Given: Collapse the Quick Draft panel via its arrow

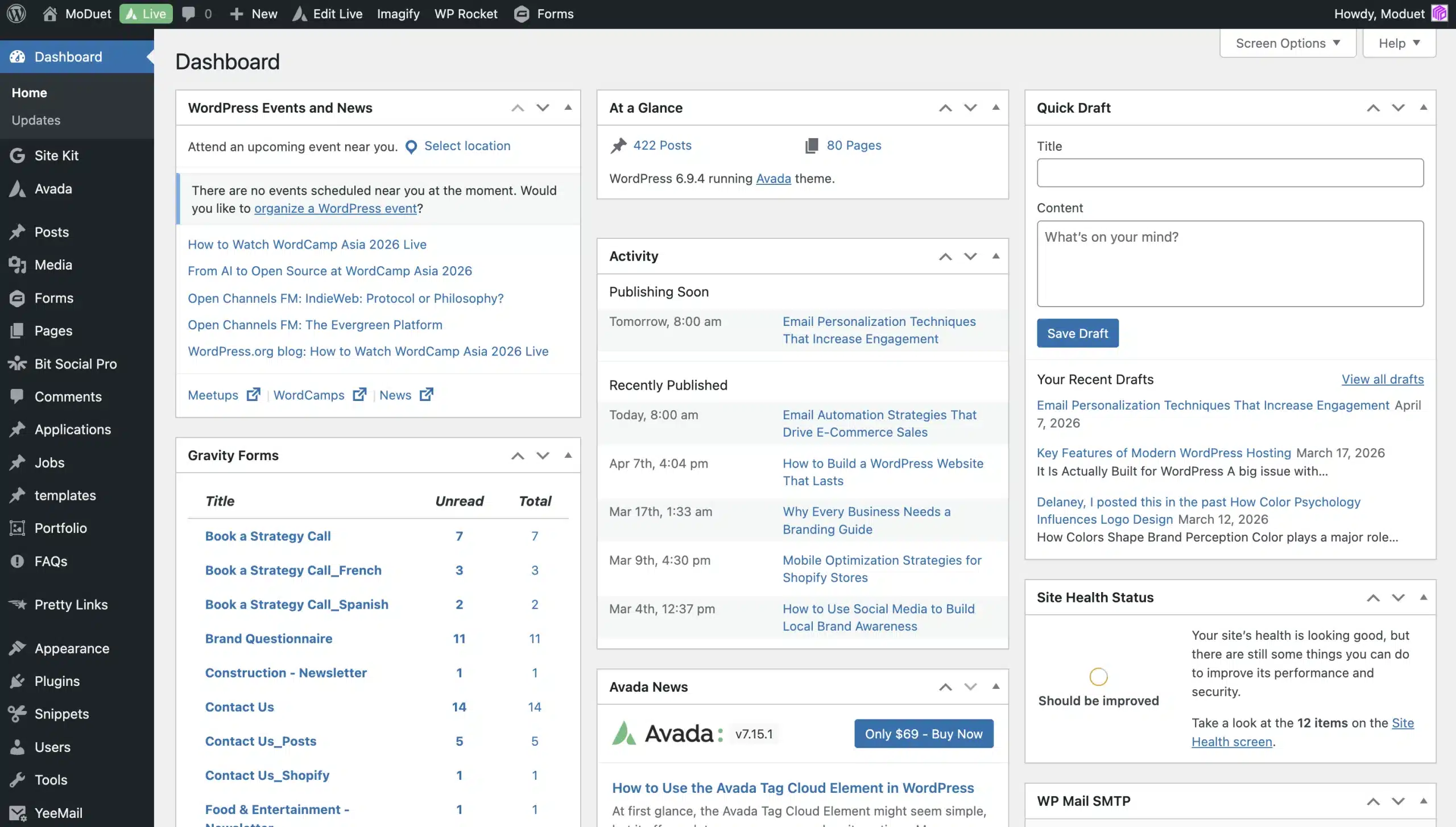Looking at the screenshot, I should click(1424, 107).
